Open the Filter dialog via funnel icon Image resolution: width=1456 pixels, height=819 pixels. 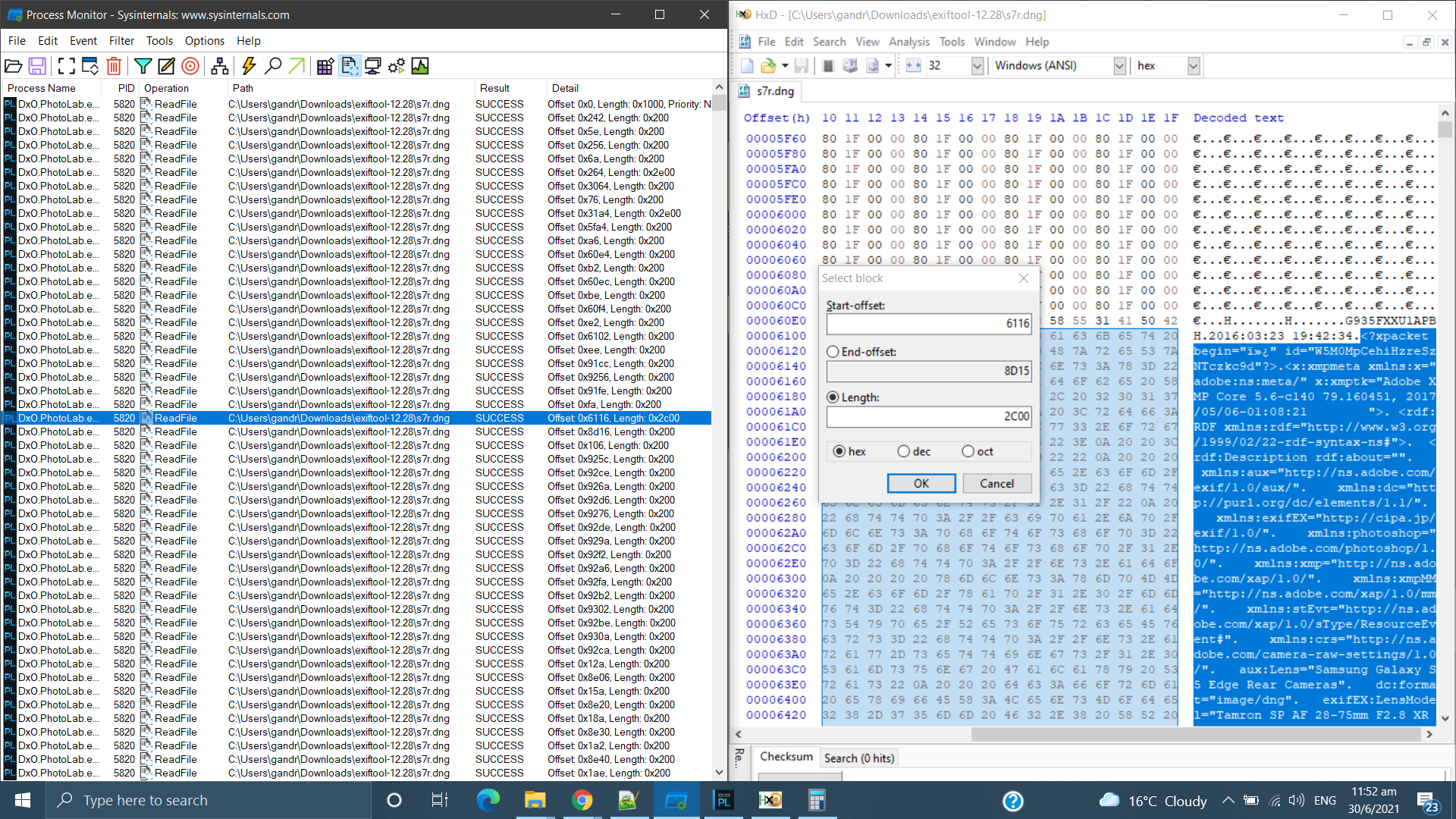(143, 66)
